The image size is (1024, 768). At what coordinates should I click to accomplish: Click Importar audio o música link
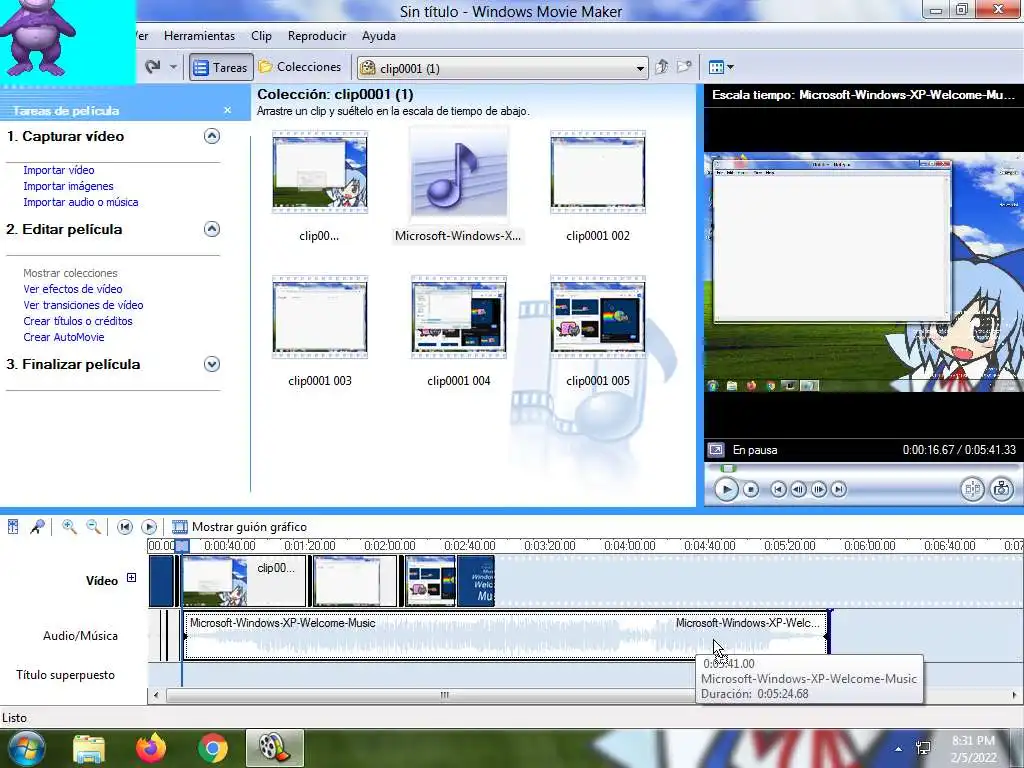[x=81, y=202]
